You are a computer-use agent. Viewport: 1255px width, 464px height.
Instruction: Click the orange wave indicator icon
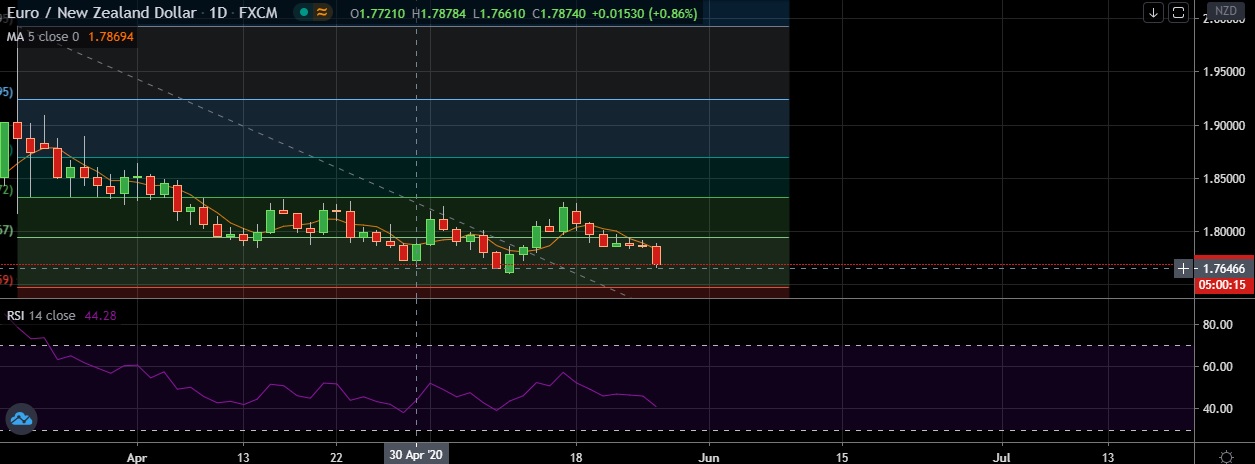click(322, 12)
